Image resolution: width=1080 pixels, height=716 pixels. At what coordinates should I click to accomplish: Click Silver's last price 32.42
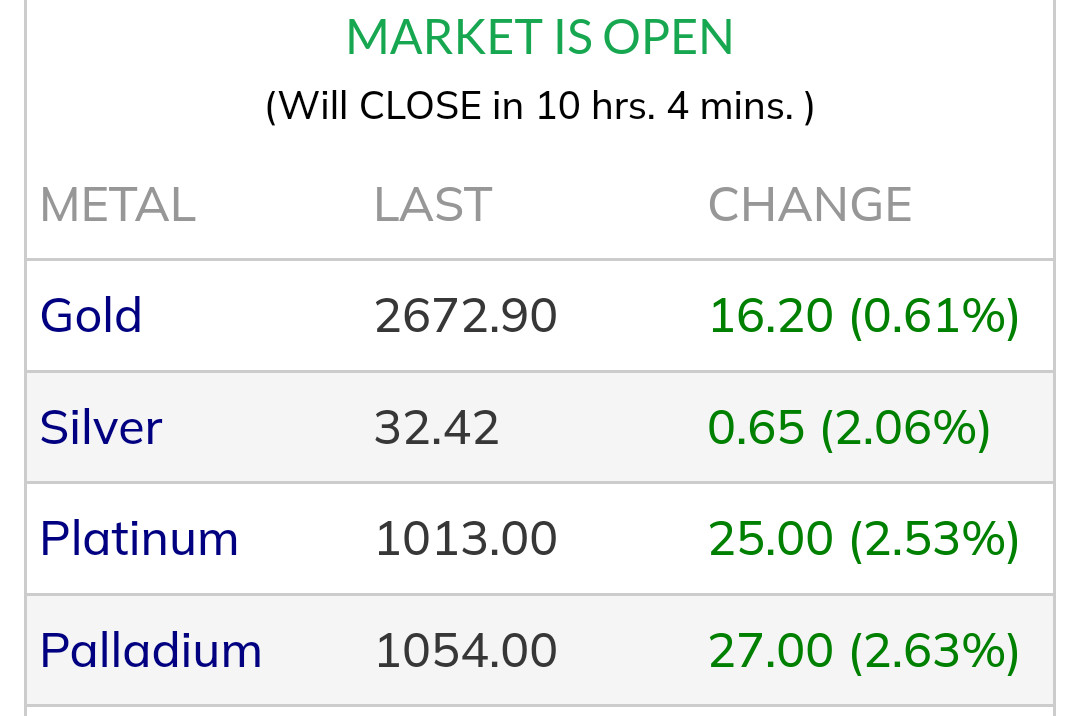[x=436, y=428]
